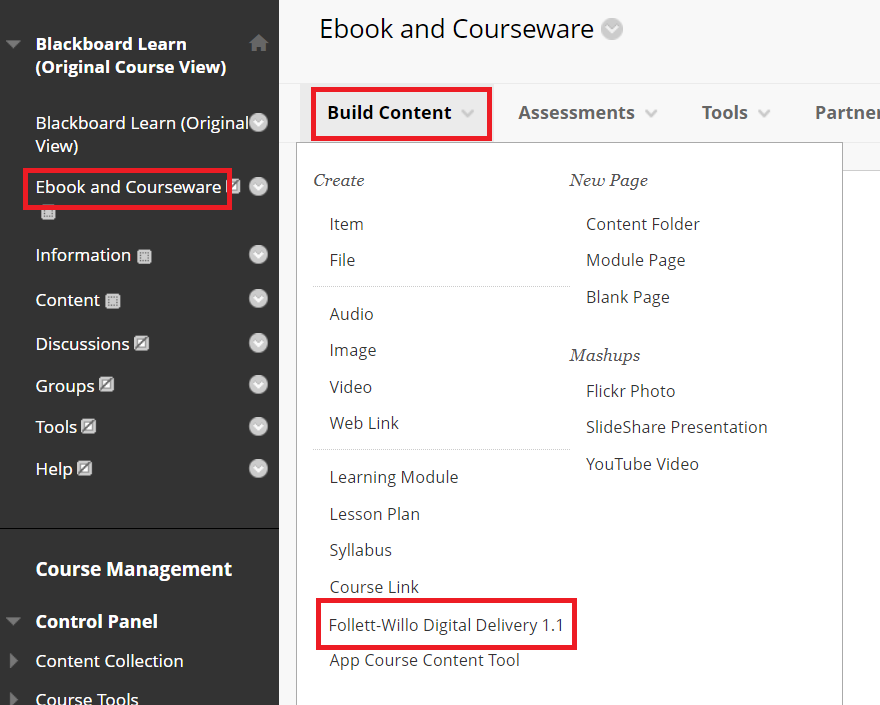Image resolution: width=880 pixels, height=705 pixels.
Task: Collapse the Blackboard Learn course menu arrow
Action: tap(12, 43)
